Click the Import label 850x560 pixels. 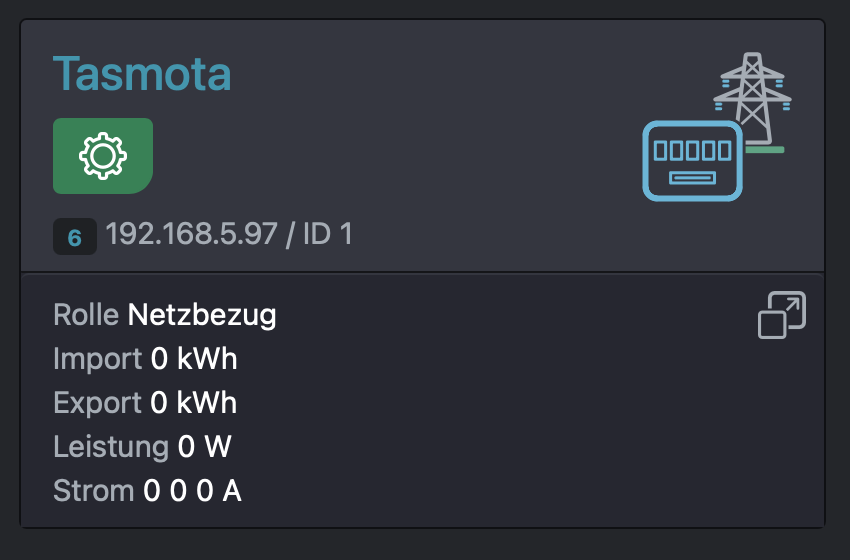[x=98, y=359]
